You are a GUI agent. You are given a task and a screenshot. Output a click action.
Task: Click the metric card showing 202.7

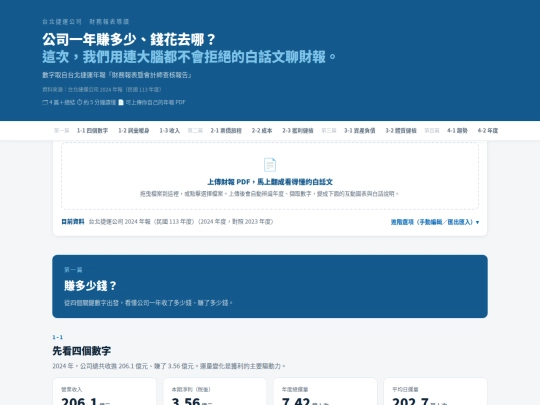point(435,392)
